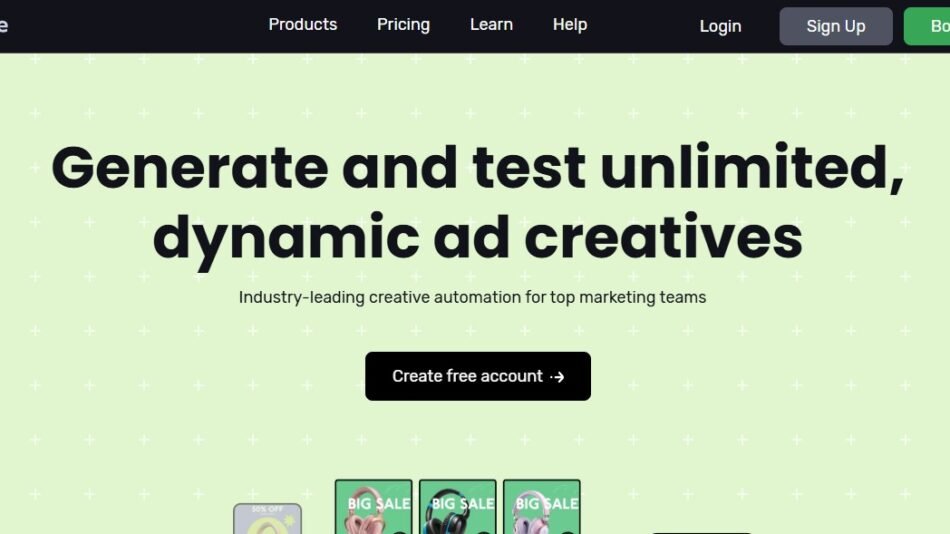The height and width of the screenshot is (534, 950).
Task: Click the 'BIG SALE' text on the pink headphones ad
Action: click(x=378, y=503)
